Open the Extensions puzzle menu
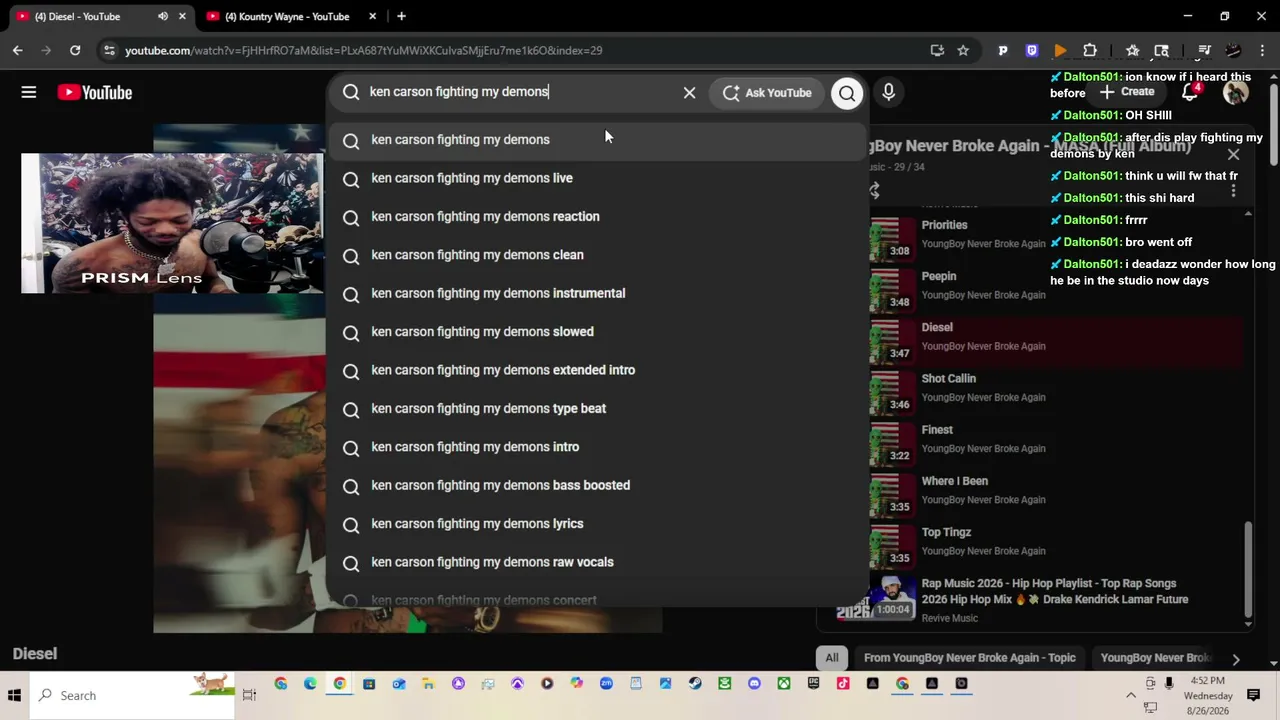Screen dimensions: 1280x720 point(1090,50)
